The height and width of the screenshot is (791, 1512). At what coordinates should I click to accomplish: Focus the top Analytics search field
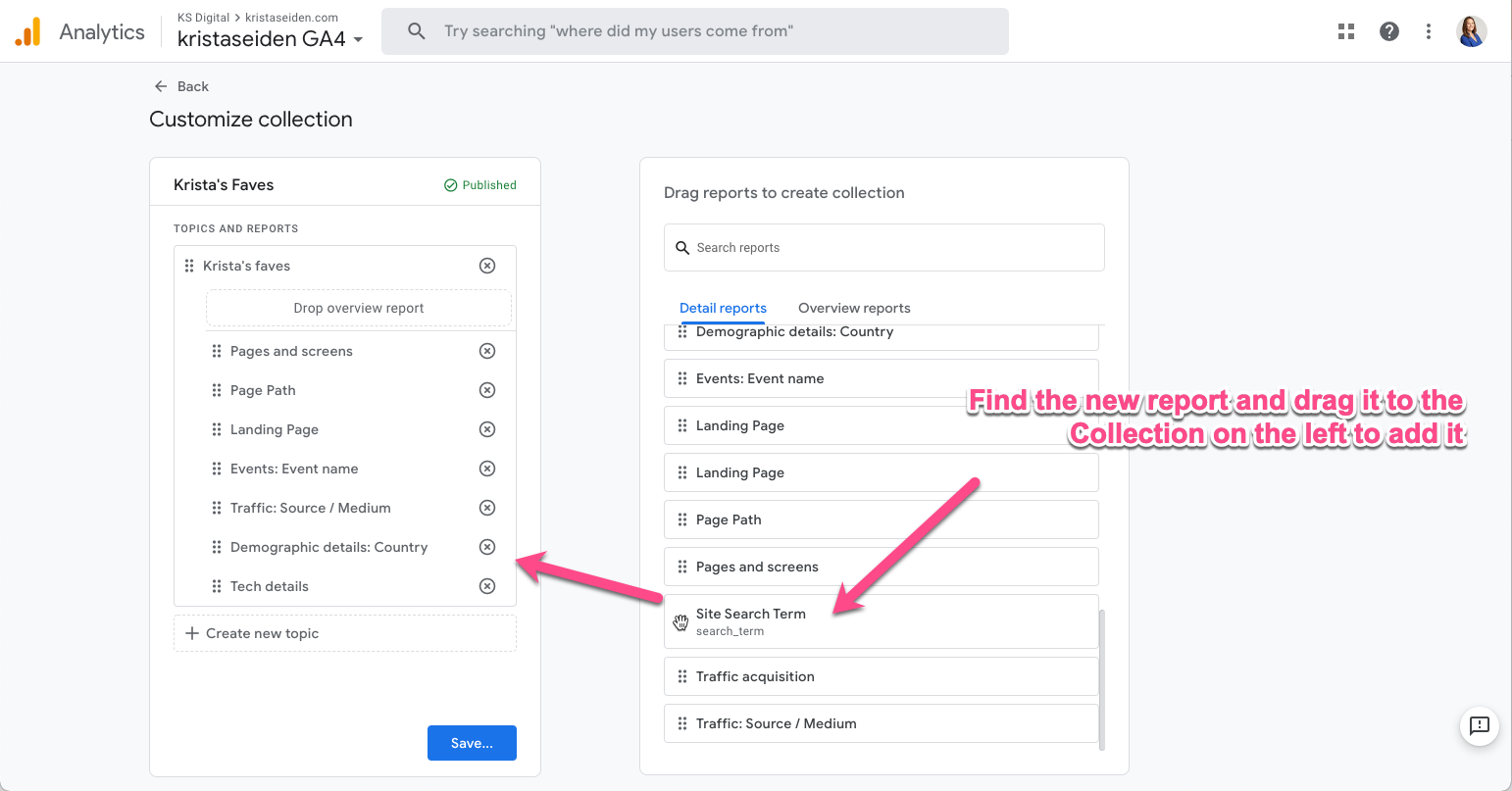(x=695, y=31)
